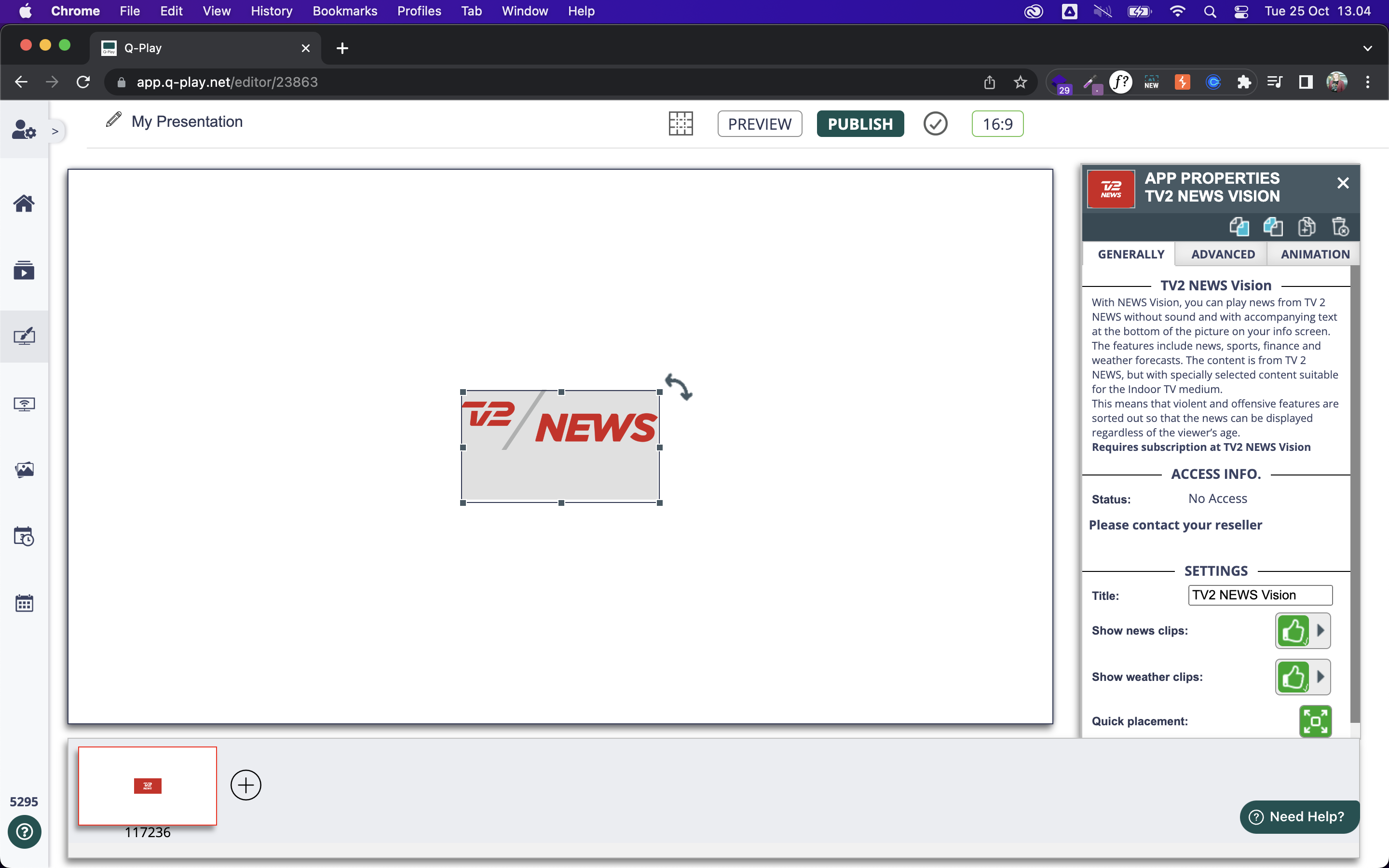Open the macOS Control Center icon
This screenshot has width=1389, height=868.
[x=1241, y=11]
